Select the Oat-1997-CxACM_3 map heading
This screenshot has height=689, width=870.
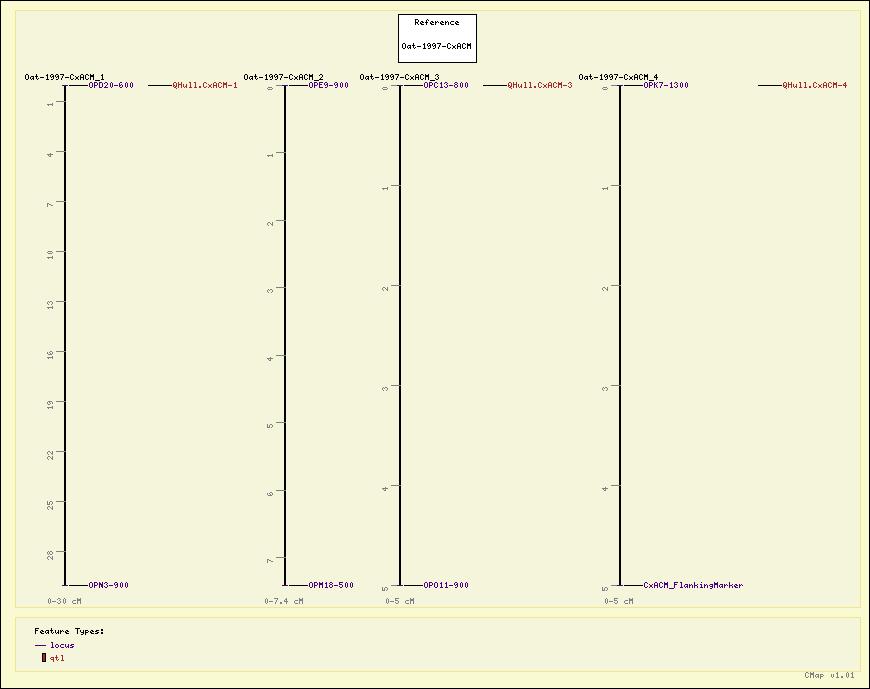tap(399, 77)
